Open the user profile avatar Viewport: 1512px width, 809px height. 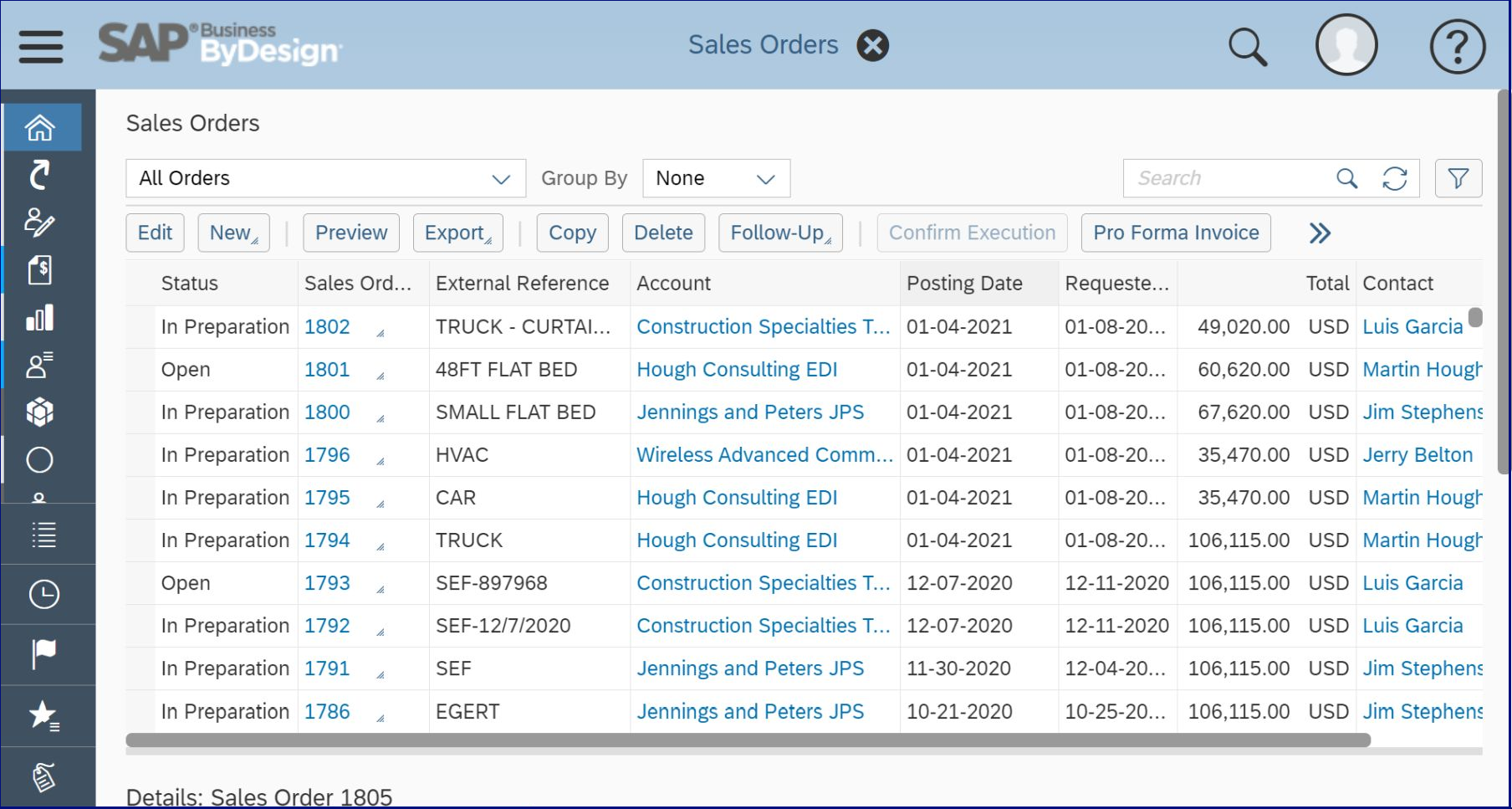click(1346, 46)
